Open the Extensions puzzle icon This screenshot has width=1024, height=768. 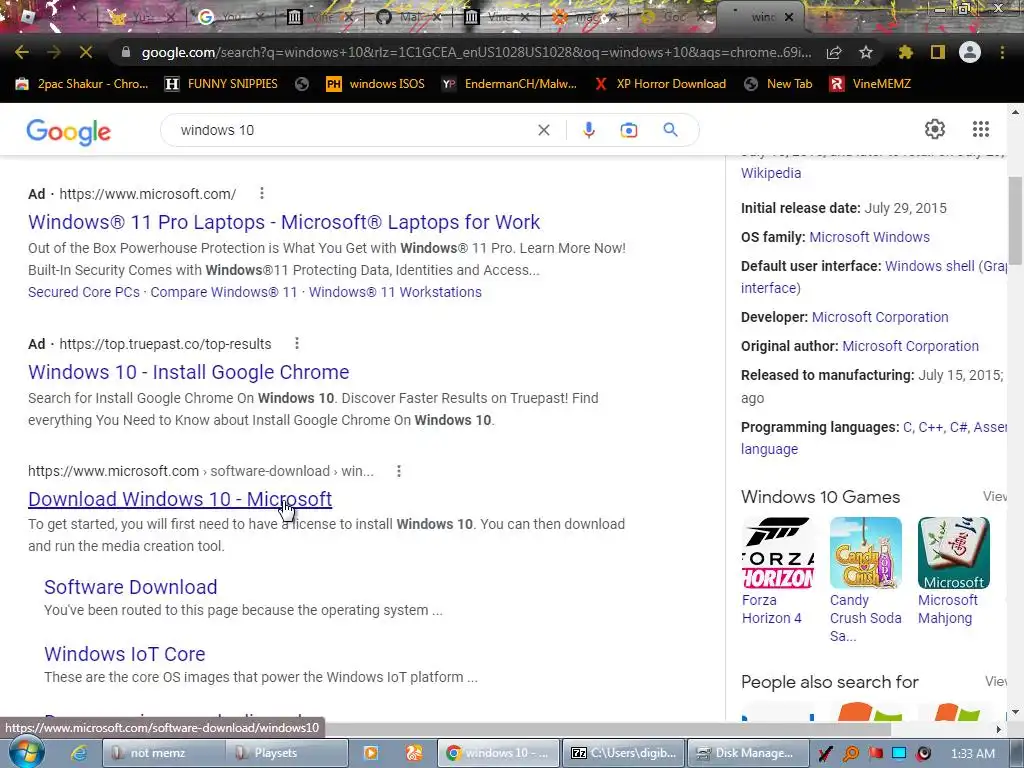tap(905, 52)
